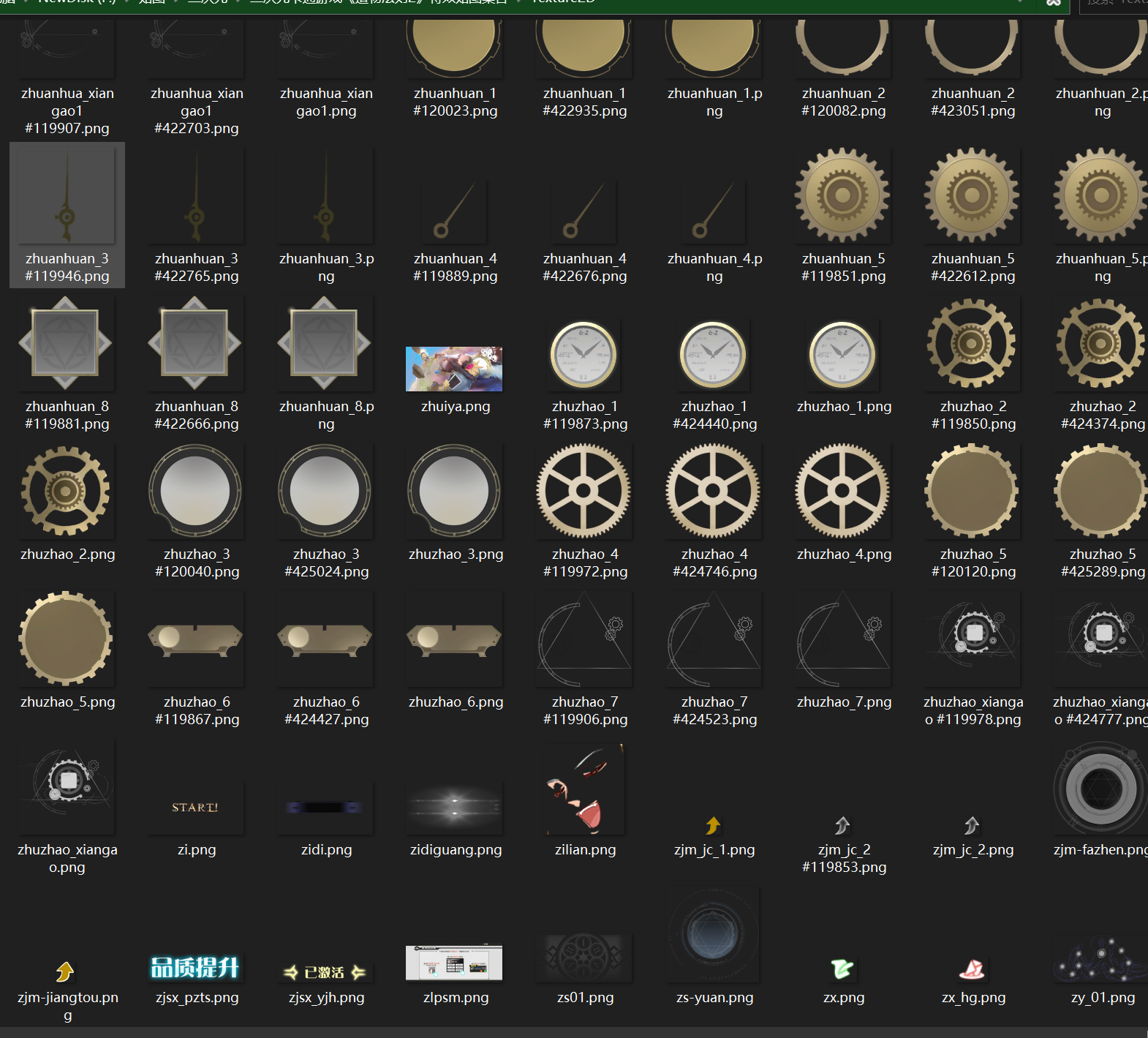The image size is (1148, 1038).
Task: Select triangle sketch zhuzhao_7 #424523.png
Action: (x=713, y=639)
